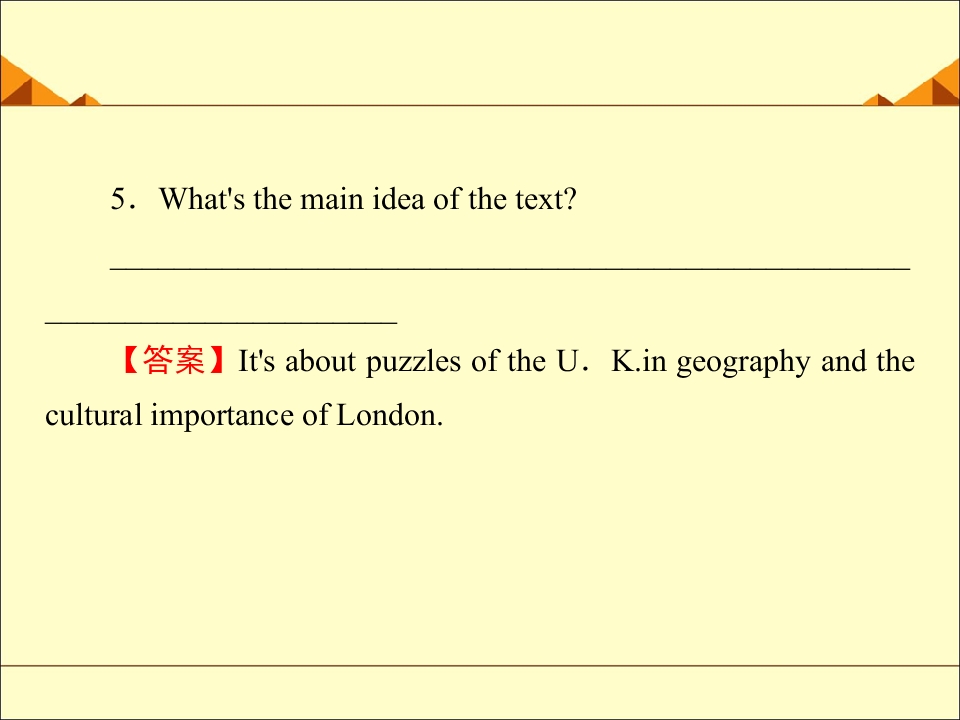Click the empty footer area below bottom line
960x720 pixels.
[x=480, y=692]
